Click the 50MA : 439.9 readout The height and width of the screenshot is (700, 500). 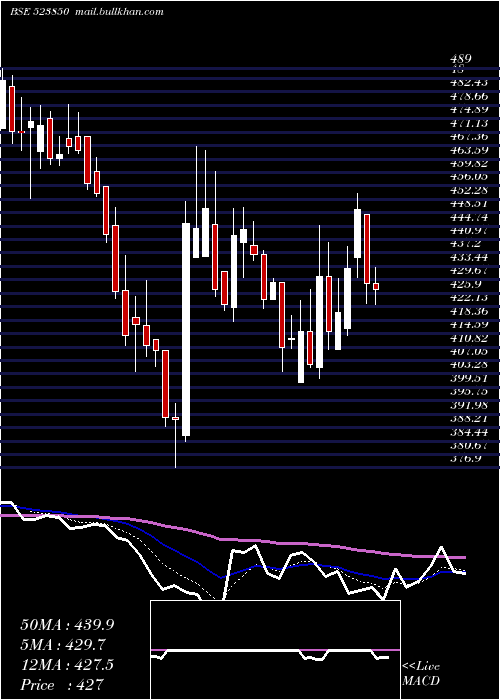click(67, 625)
